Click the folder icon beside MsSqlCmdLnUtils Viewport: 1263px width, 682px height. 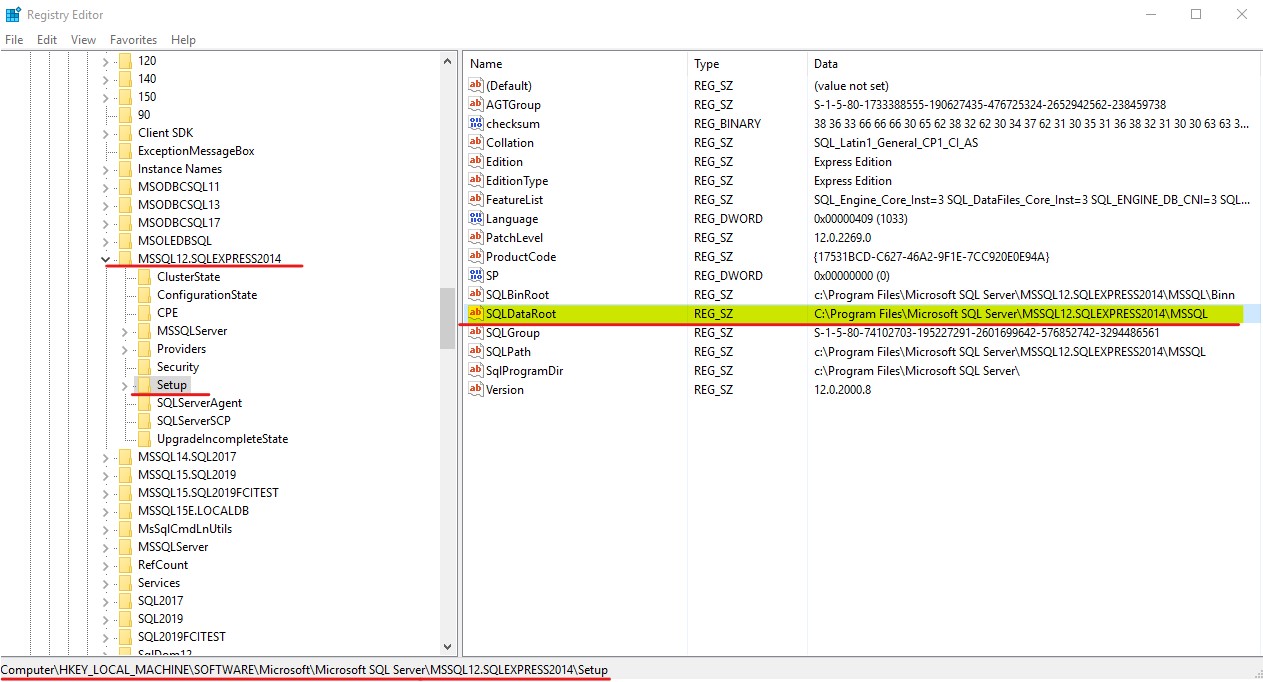(125, 529)
